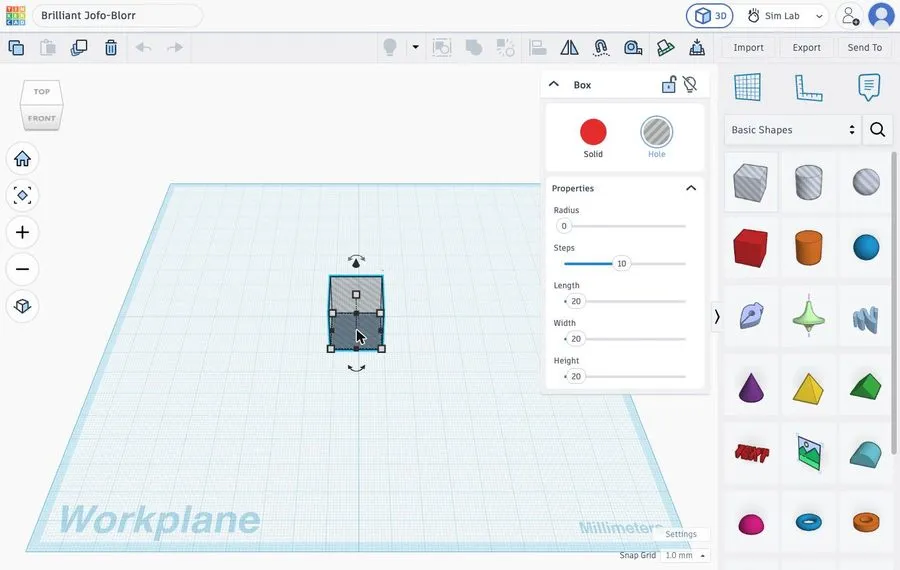Screen dimensions: 900x570
Task: Duplicate and repeat the selected shape
Action: pos(79,48)
